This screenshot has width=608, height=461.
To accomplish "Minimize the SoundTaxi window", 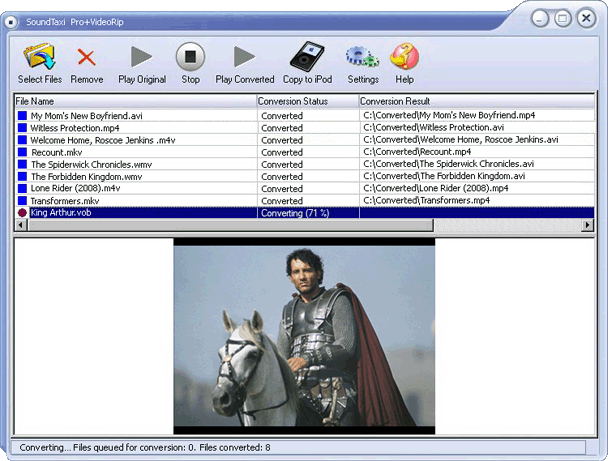I will click(x=539, y=18).
